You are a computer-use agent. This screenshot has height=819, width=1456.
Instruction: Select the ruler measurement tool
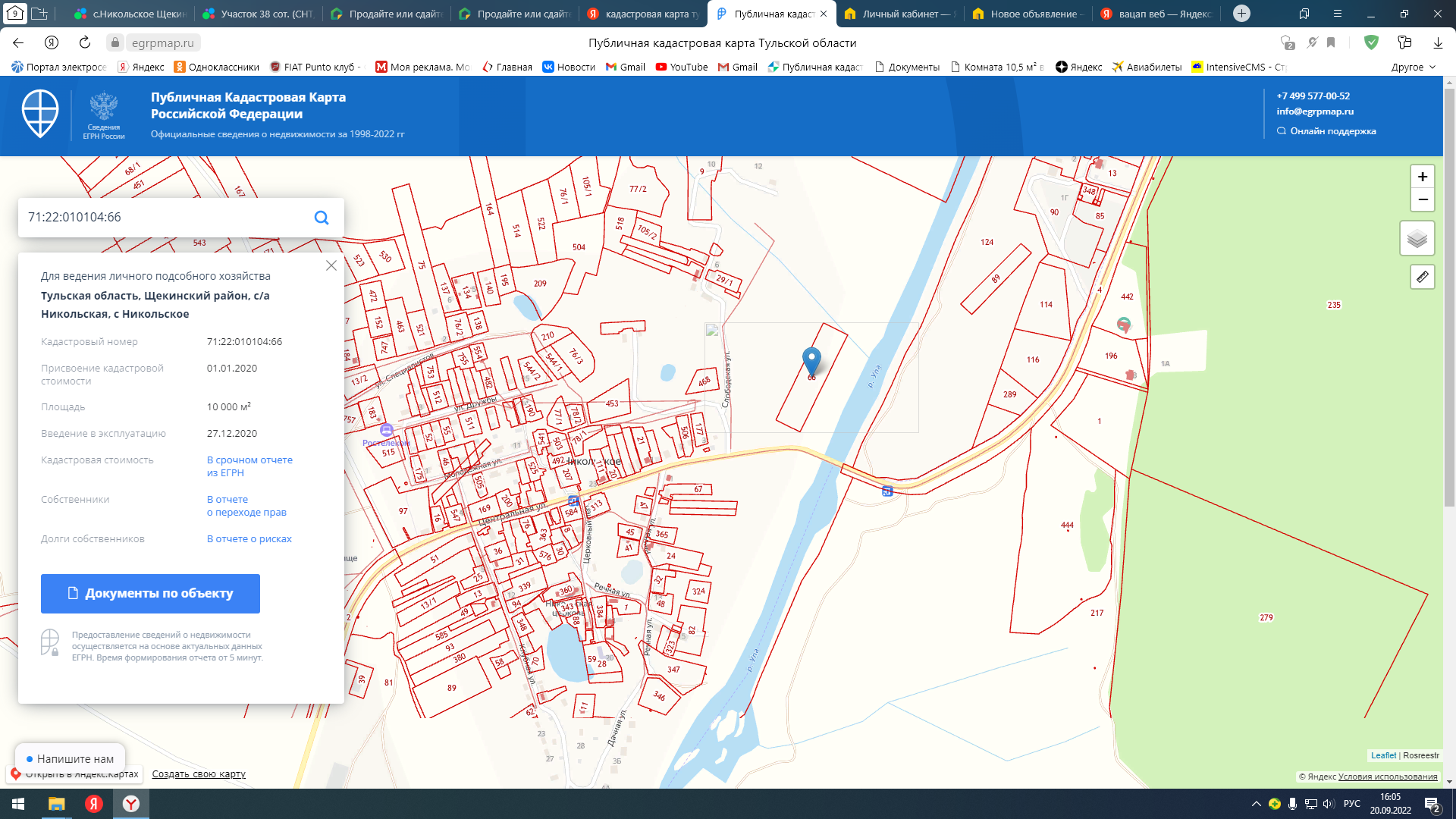pos(1422,277)
